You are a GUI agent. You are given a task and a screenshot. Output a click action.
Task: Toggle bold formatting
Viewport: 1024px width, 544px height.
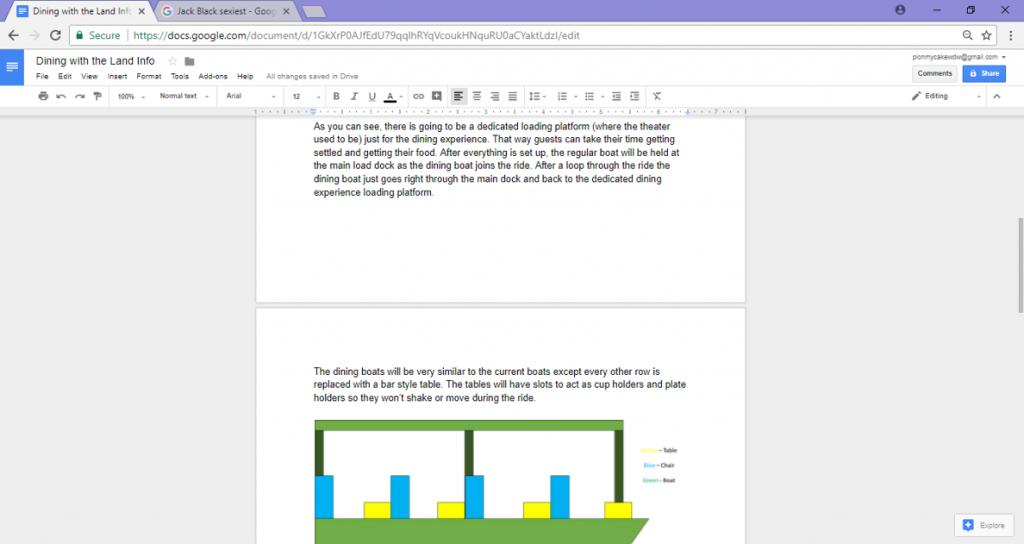(x=337, y=96)
